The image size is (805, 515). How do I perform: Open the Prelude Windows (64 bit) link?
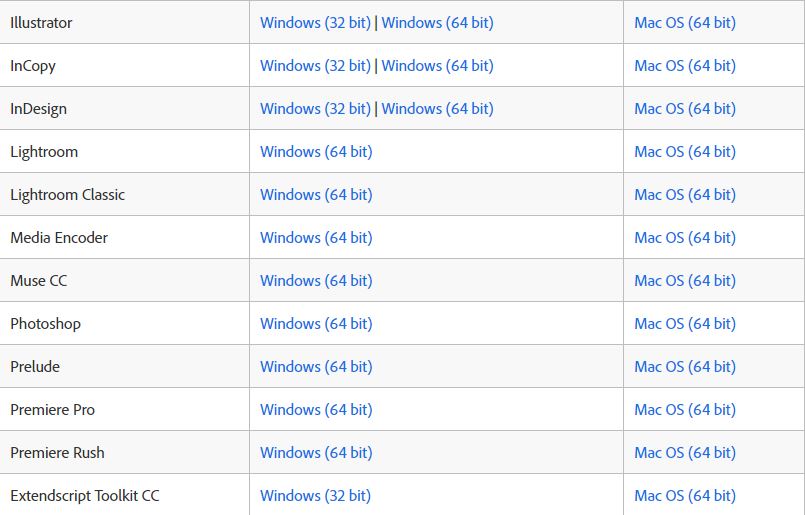(316, 367)
